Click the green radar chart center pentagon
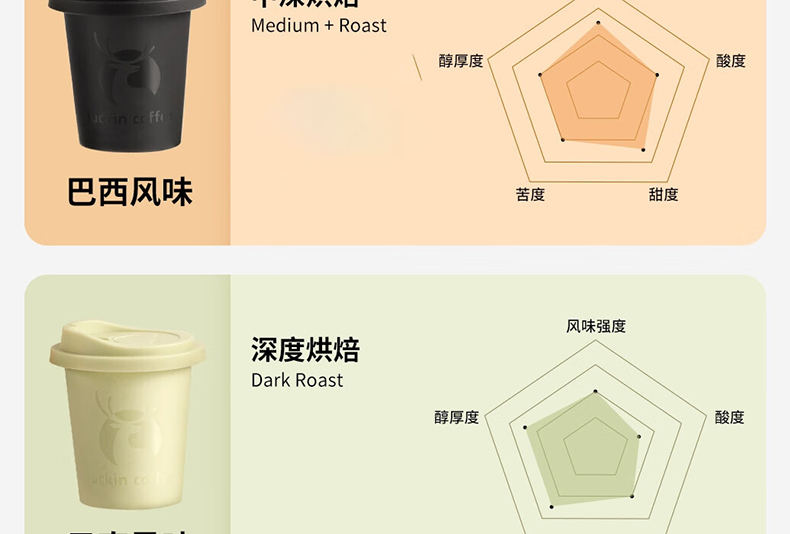 596,448
